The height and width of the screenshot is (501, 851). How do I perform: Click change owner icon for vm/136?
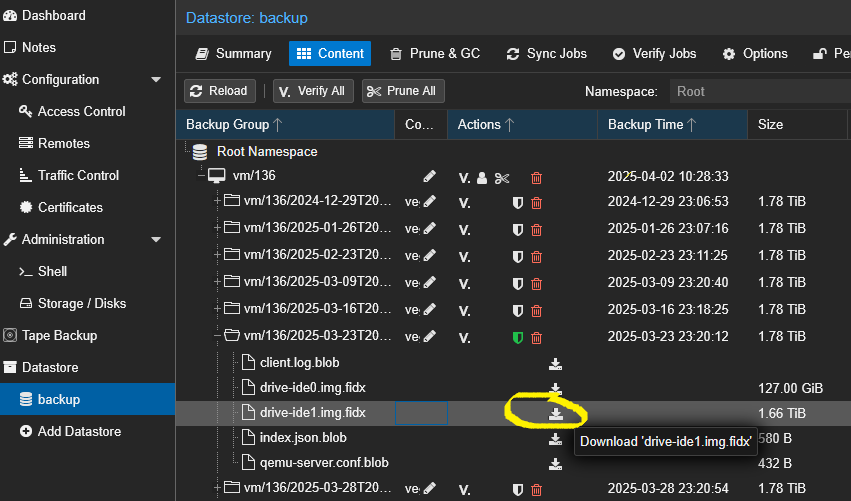482,178
